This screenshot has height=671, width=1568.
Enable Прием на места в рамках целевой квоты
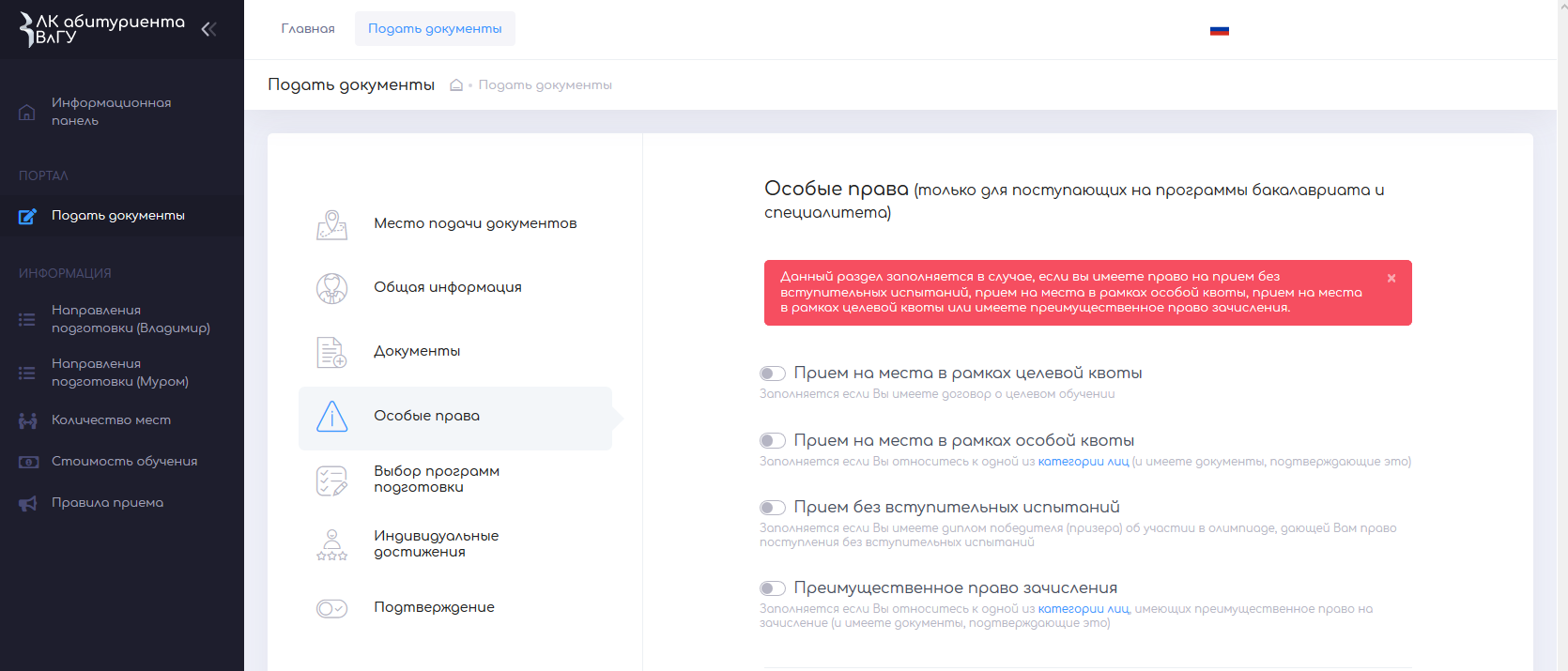(x=773, y=374)
